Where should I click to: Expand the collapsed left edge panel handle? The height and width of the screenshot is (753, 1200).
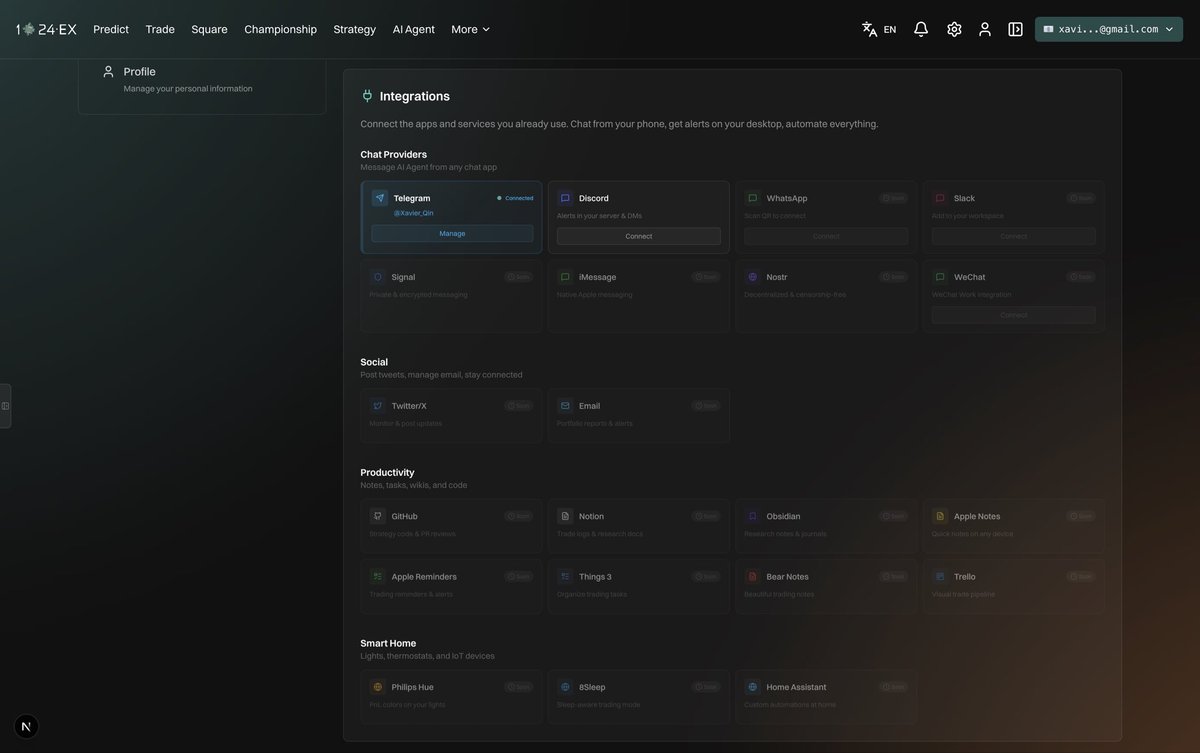pyautogui.click(x=5, y=406)
